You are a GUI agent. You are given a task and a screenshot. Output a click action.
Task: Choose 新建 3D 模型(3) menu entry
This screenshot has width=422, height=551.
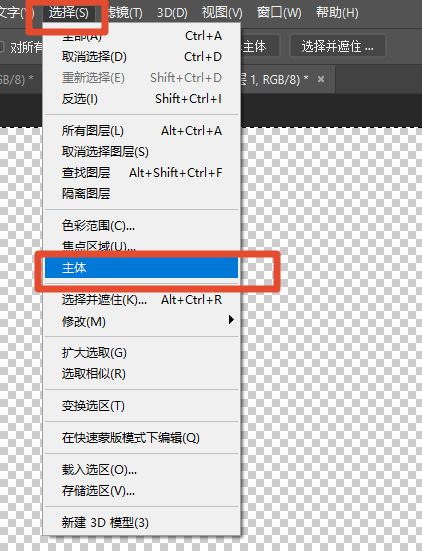[x=142, y=523]
